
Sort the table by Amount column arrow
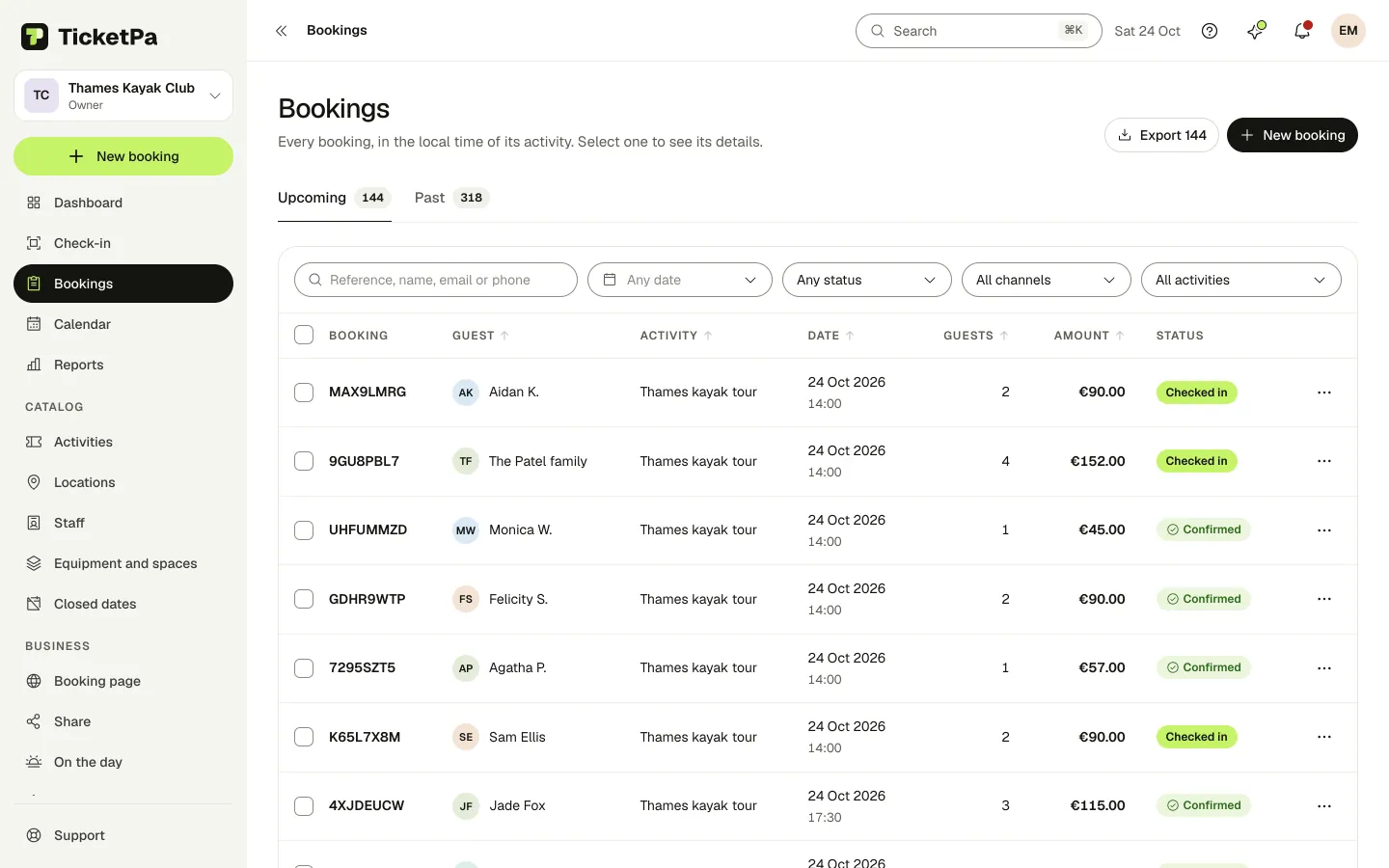click(1120, 336)
